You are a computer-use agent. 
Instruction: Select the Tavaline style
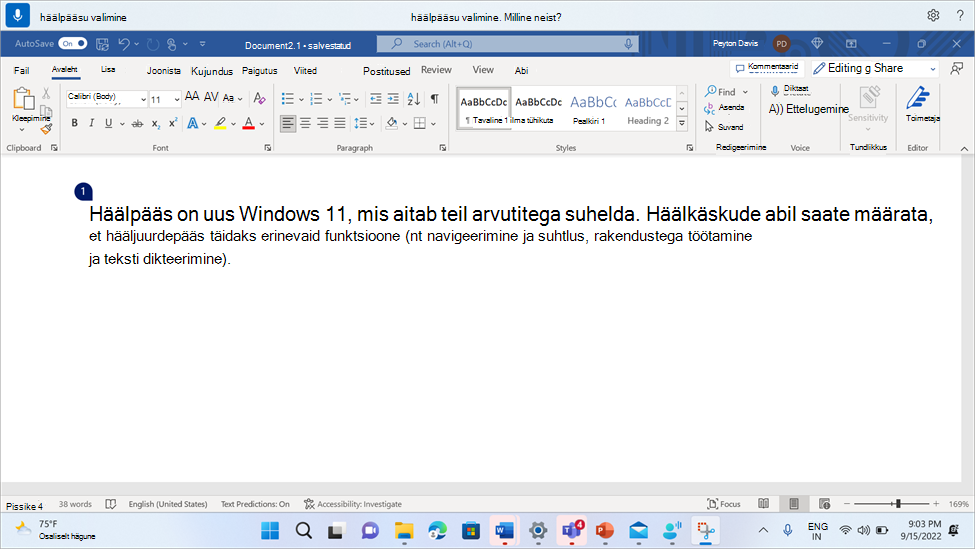point(484,109)
